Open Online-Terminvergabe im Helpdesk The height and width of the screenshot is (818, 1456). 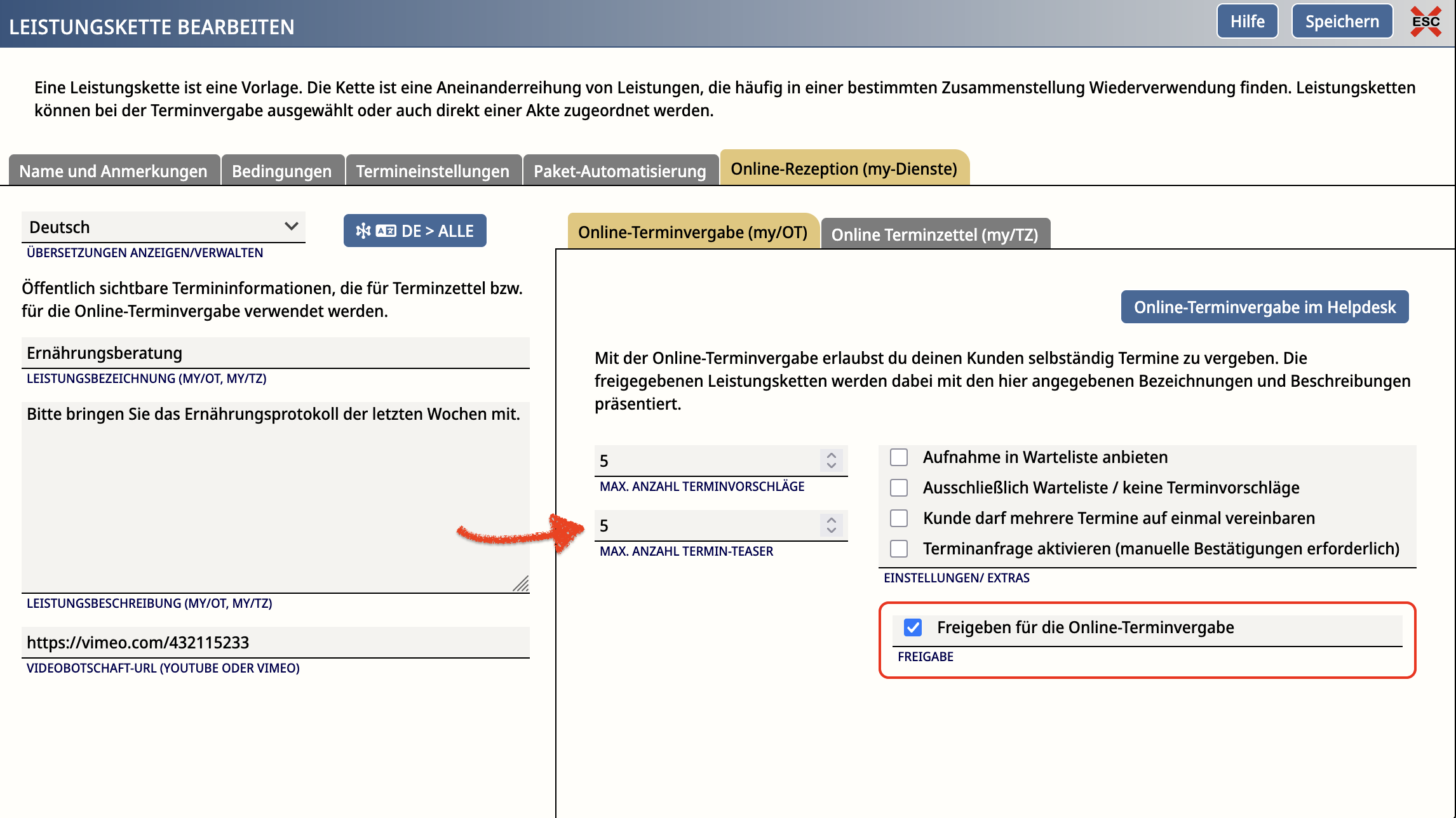pos(1264,307)
